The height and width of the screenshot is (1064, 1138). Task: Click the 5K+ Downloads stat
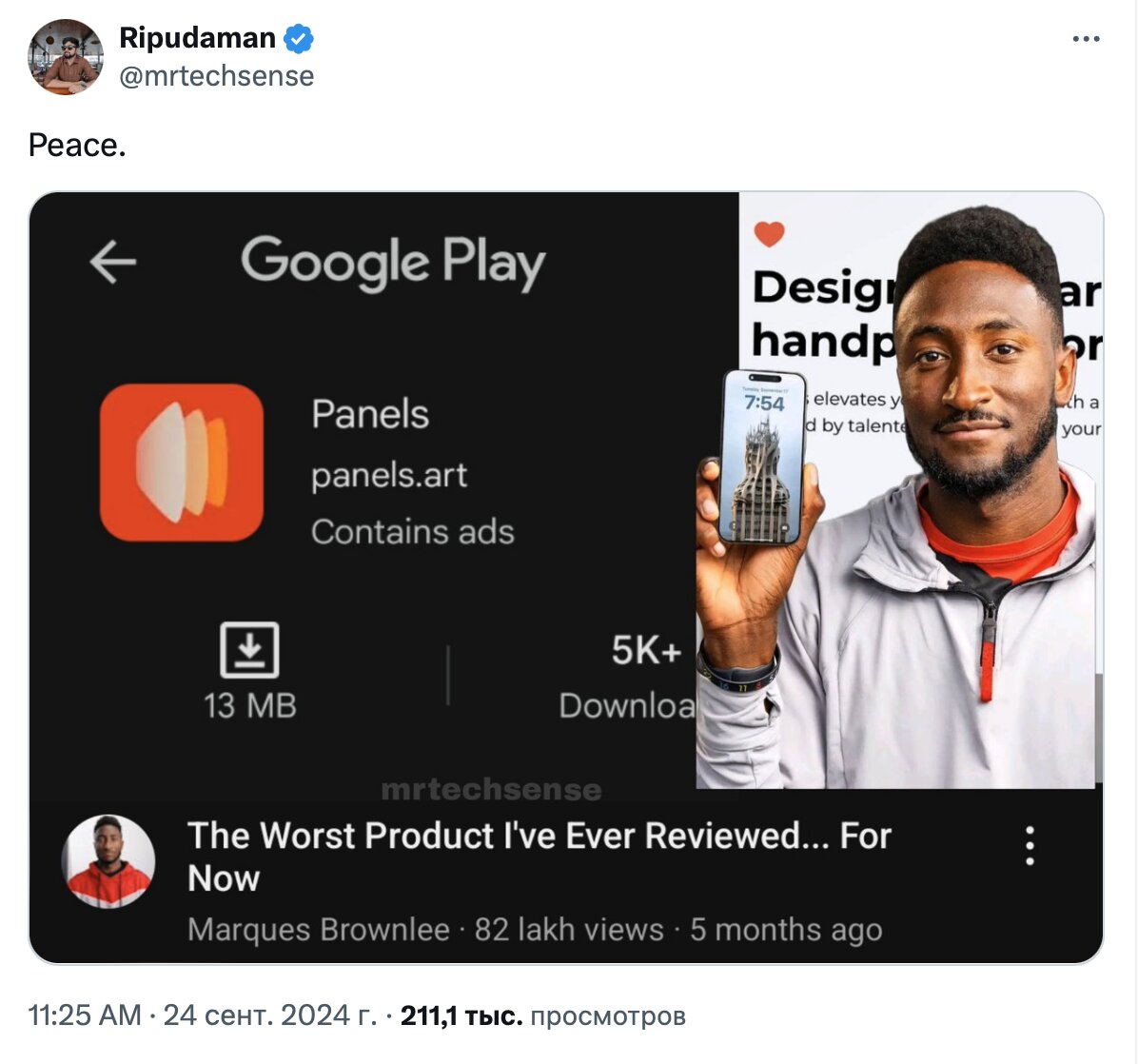pyautogui.click(x=627, y=677)
